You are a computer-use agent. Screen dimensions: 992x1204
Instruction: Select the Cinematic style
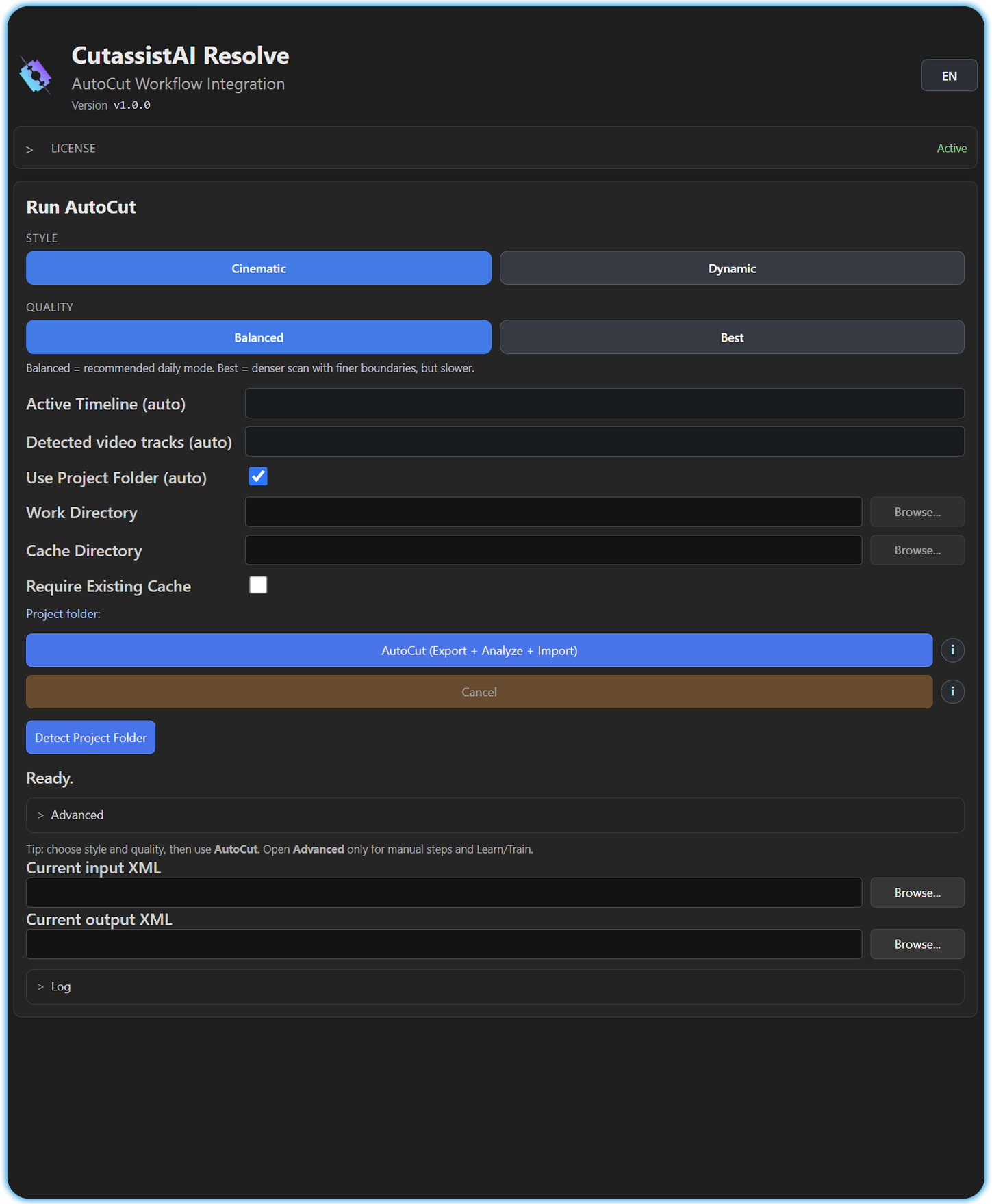(259, 268)
